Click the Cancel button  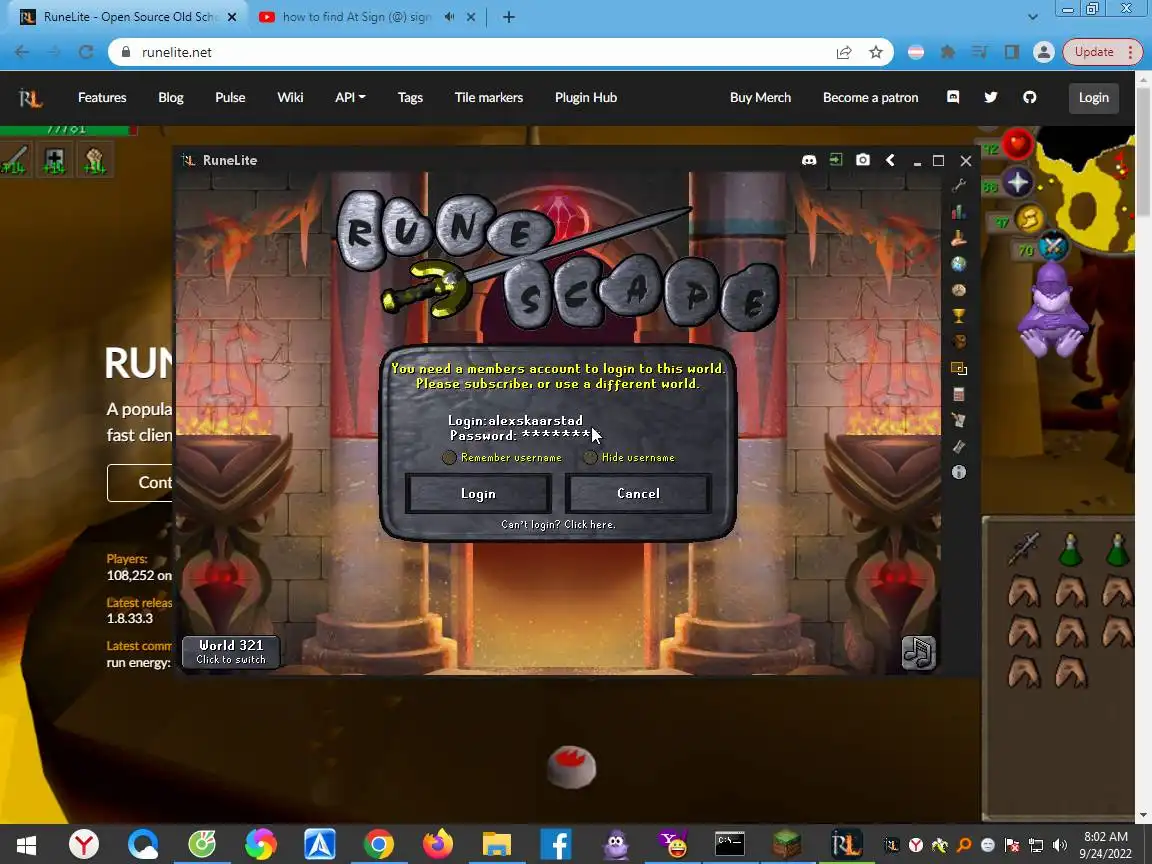(x=638, y=494)
